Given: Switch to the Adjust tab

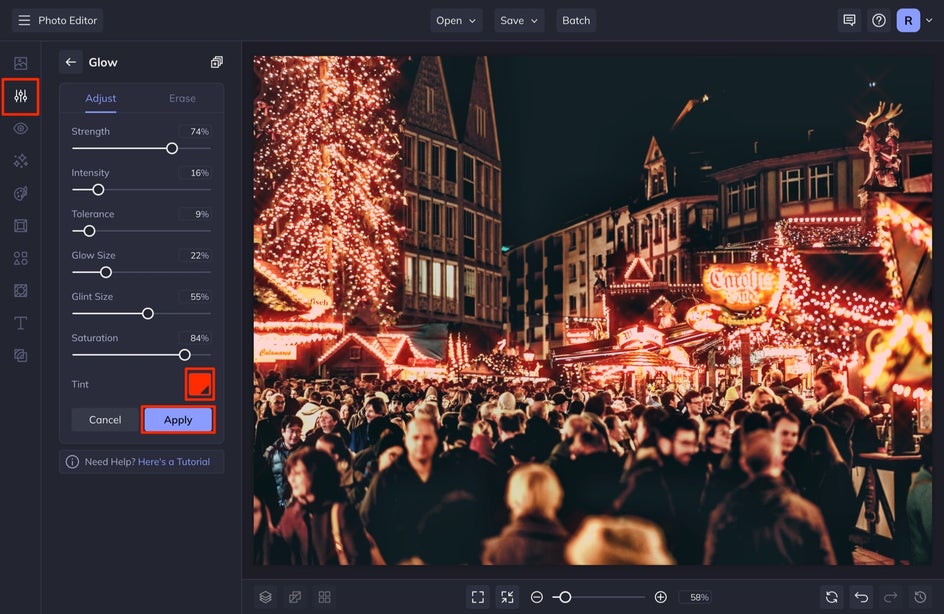Looking at the screenshot, I should point(101,98).
